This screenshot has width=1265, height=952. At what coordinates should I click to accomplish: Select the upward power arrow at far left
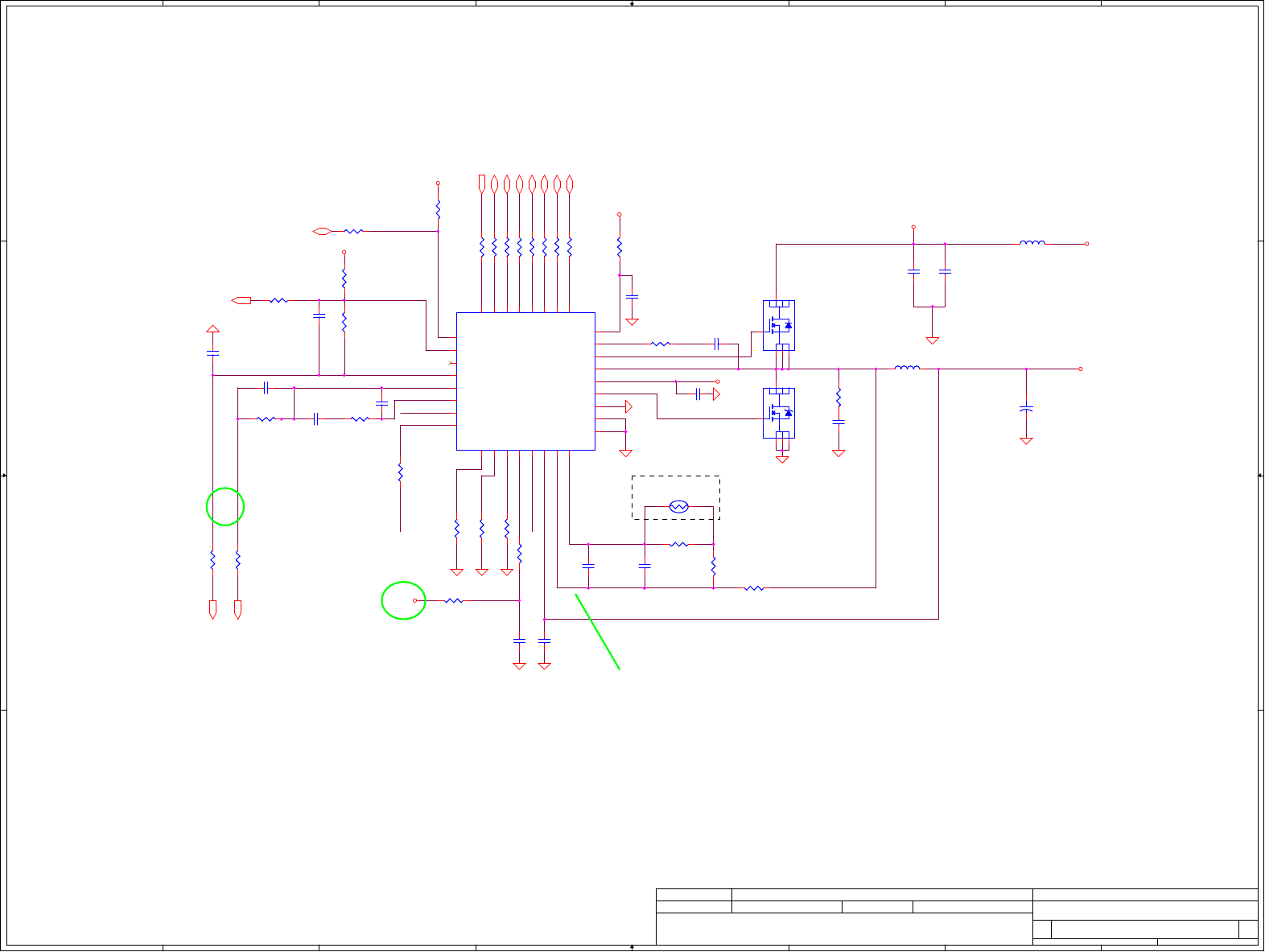pyautogui.click(x=212, y=329)
